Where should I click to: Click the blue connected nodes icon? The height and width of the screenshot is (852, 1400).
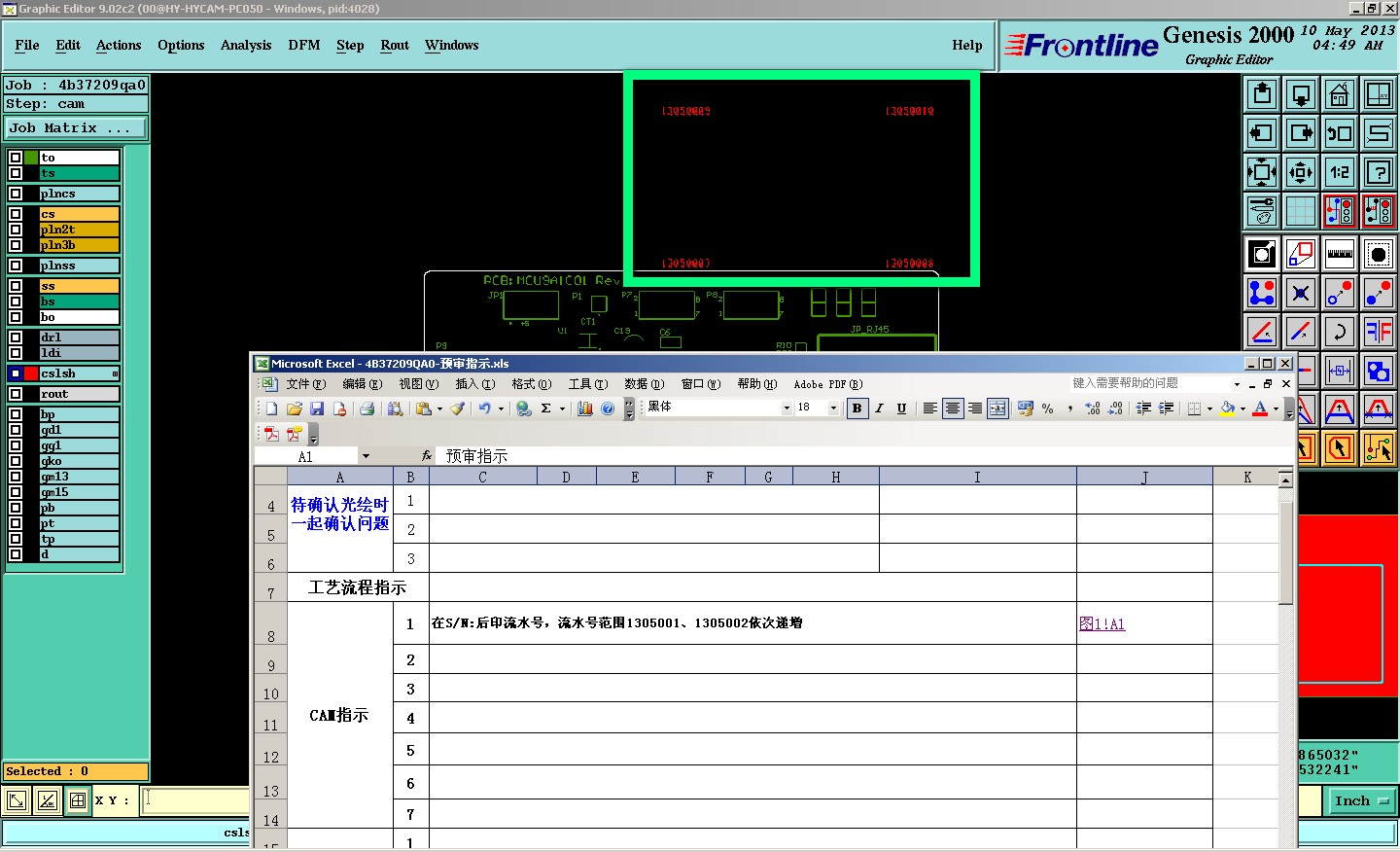click(1262, 293)
